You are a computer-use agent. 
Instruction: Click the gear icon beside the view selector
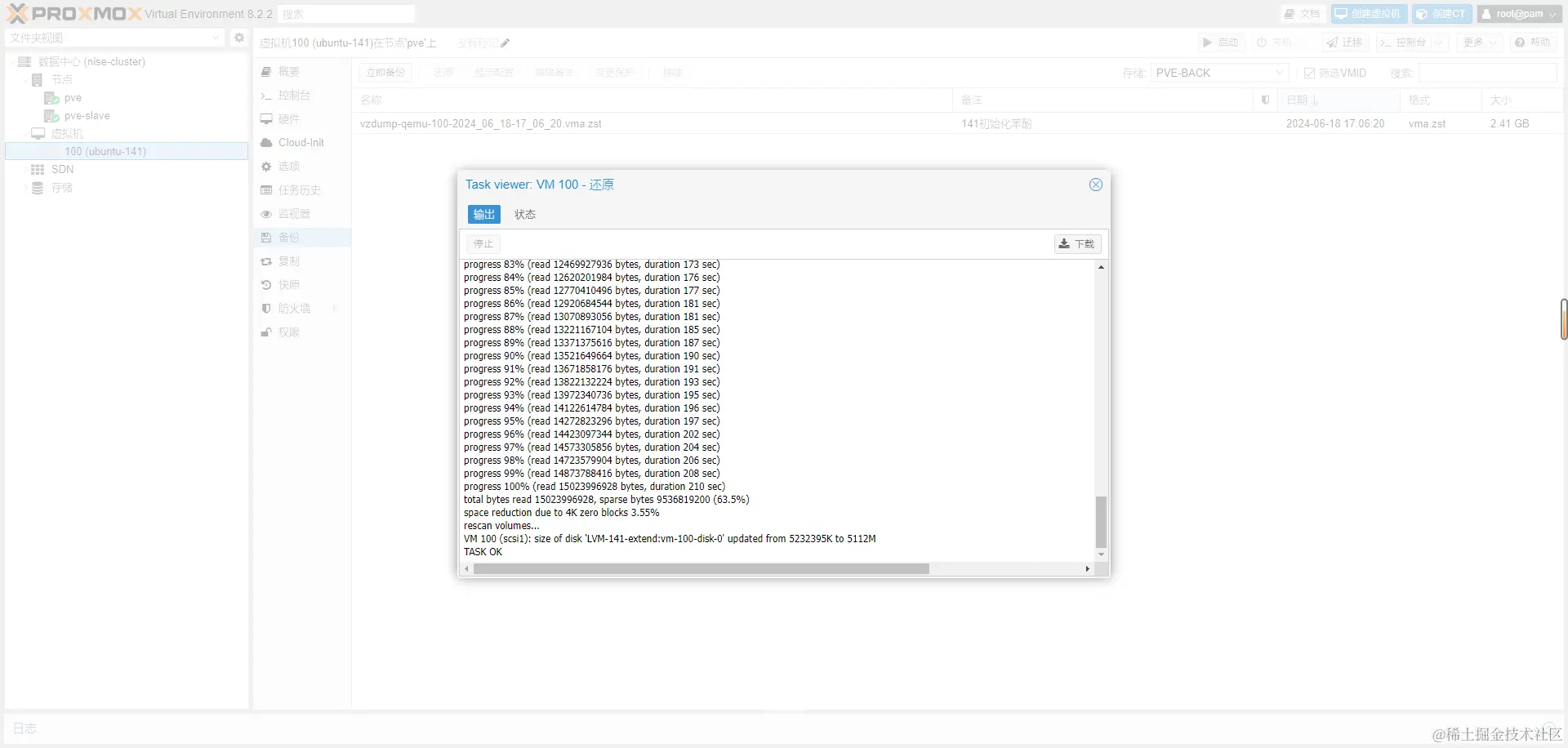[x=239, y=38]
